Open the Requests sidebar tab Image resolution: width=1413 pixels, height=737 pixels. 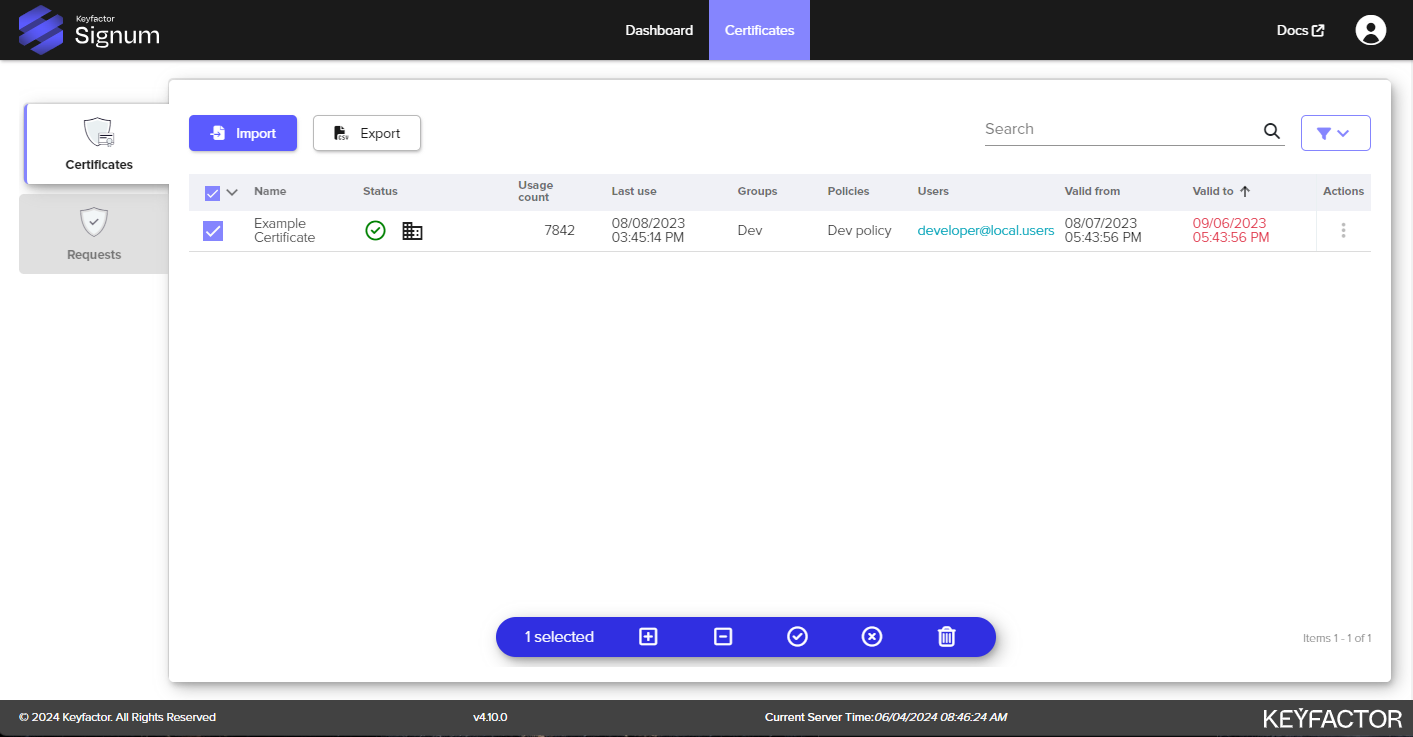(94, 234)
